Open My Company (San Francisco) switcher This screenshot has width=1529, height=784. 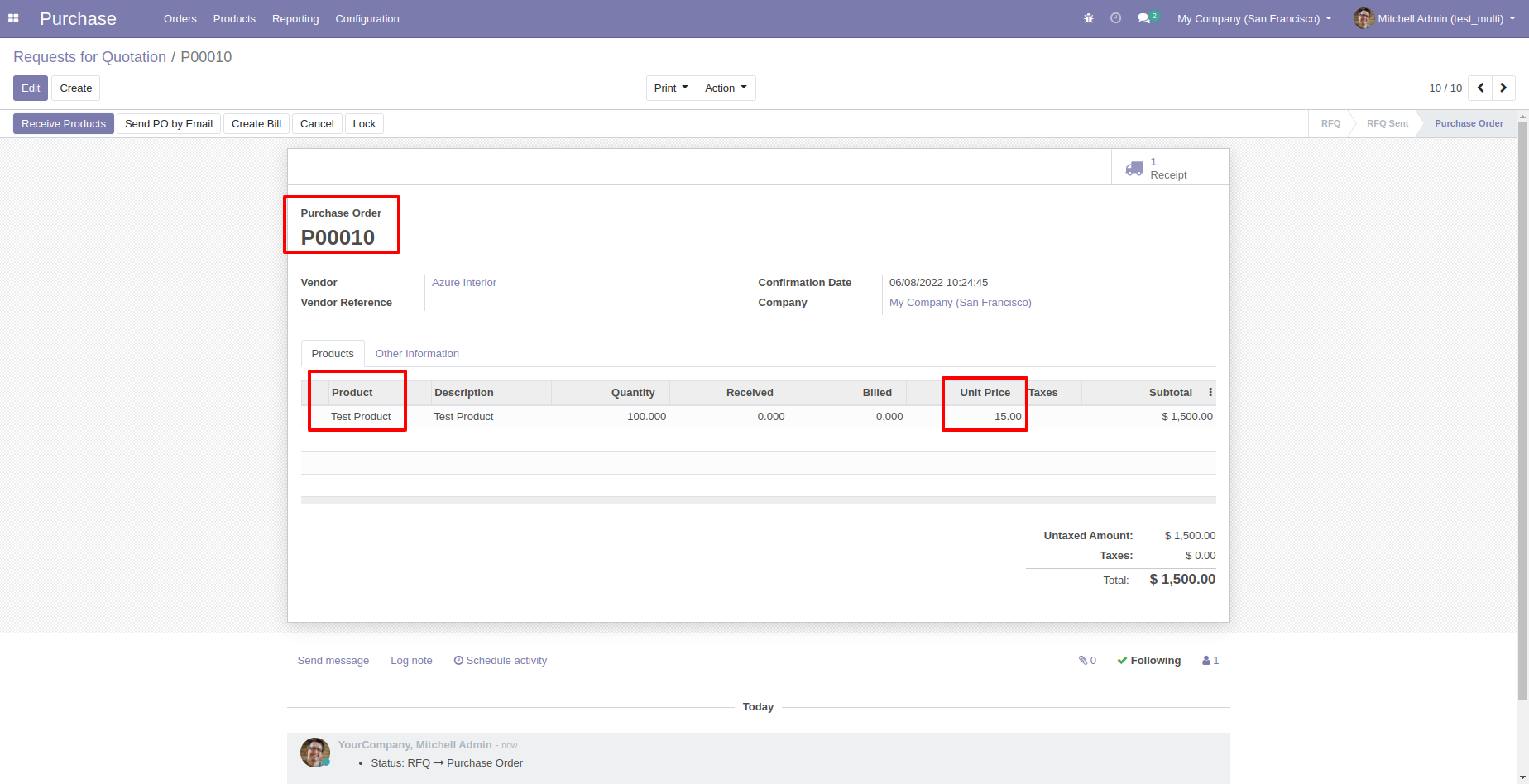1254,18
